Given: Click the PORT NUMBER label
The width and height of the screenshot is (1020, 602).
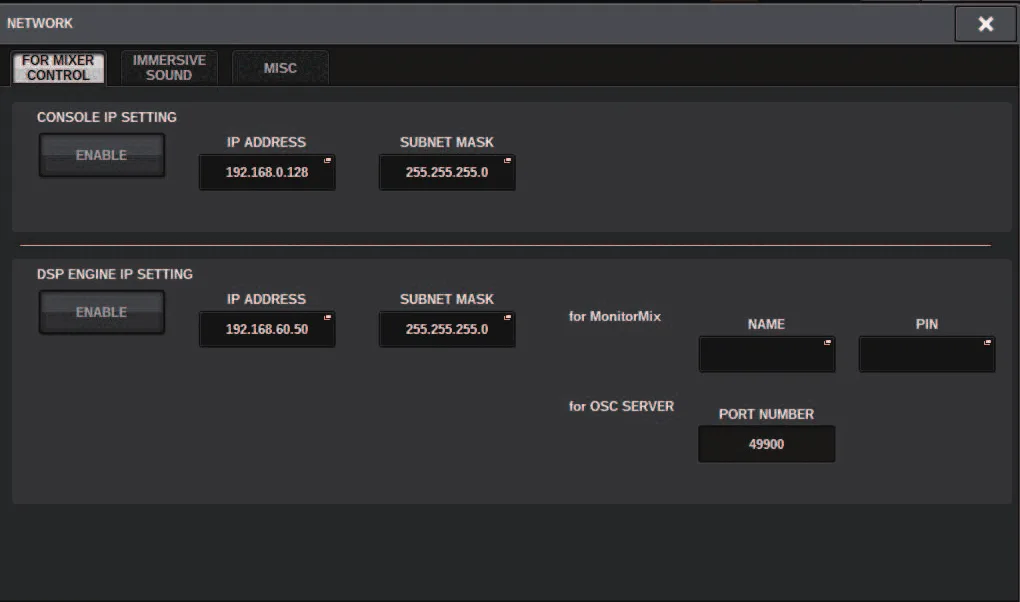Looking at the screenshot, I should (x=766, y=414).
